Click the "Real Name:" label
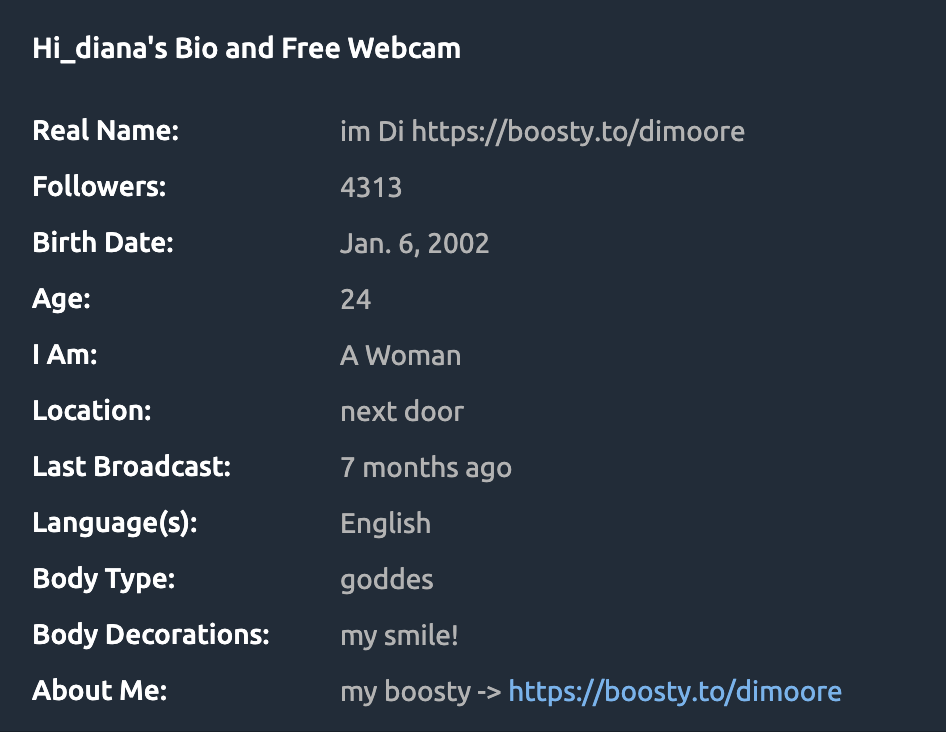The width and height of the screenshot is (946, 732). [106, 130]
